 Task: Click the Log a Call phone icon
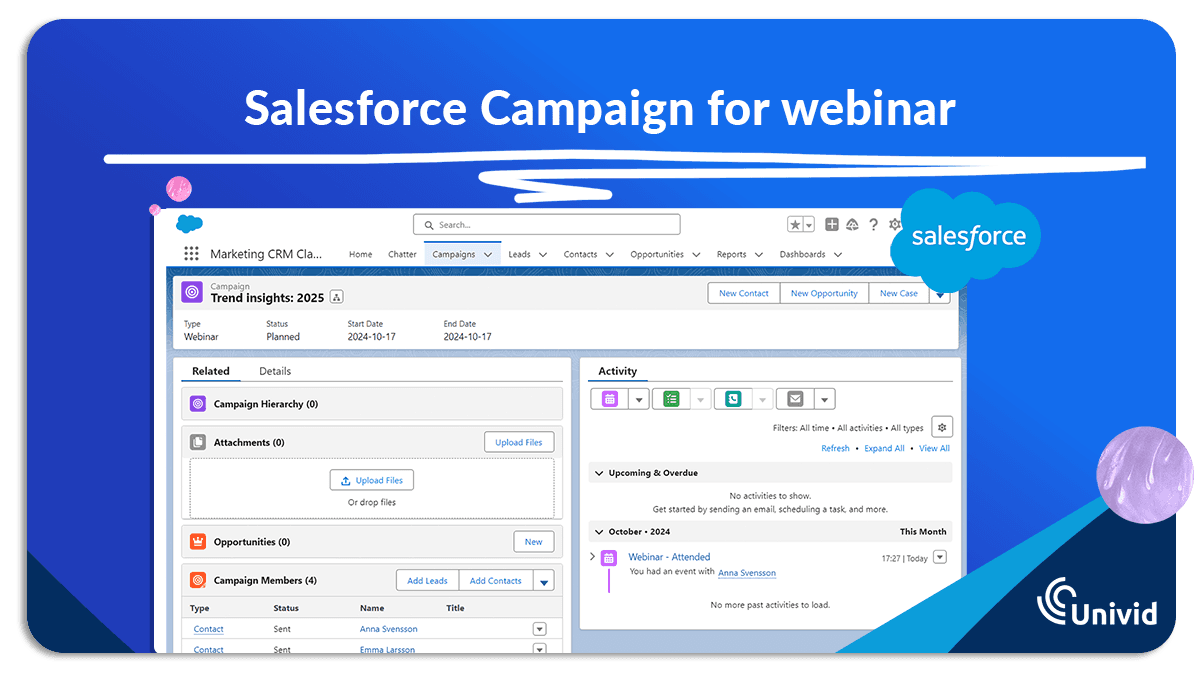(733, 399)
